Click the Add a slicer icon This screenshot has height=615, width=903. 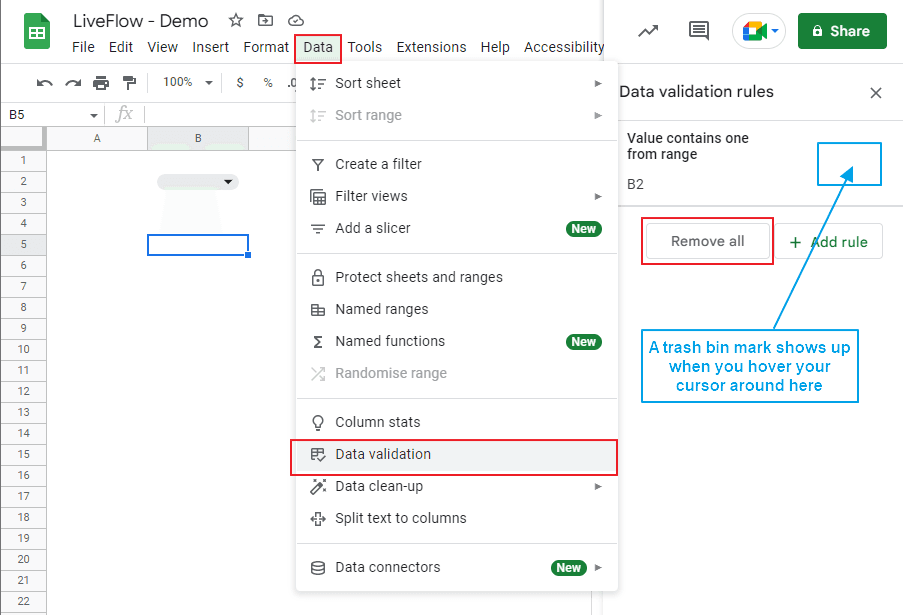[318, 229]
